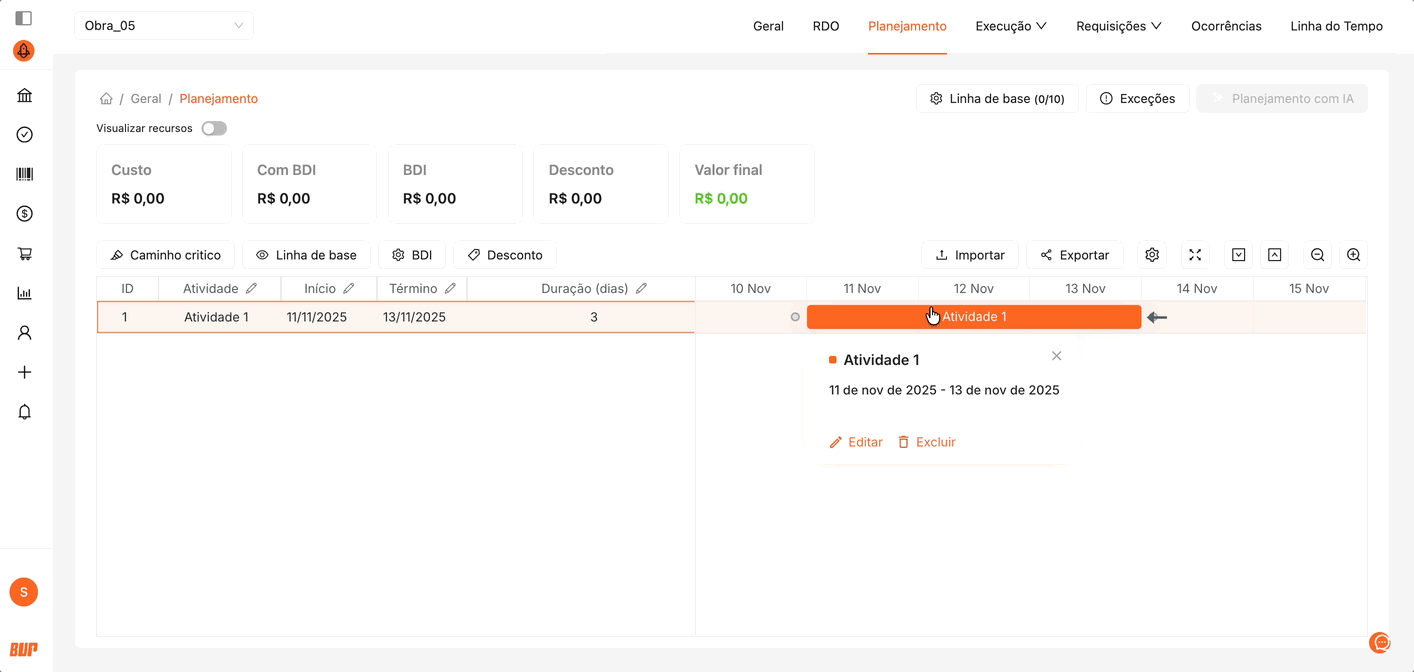Viewport: 1414px width, 672px height.
Task: Click Editar in the activity popup
Action: click(x=856, y=442)
